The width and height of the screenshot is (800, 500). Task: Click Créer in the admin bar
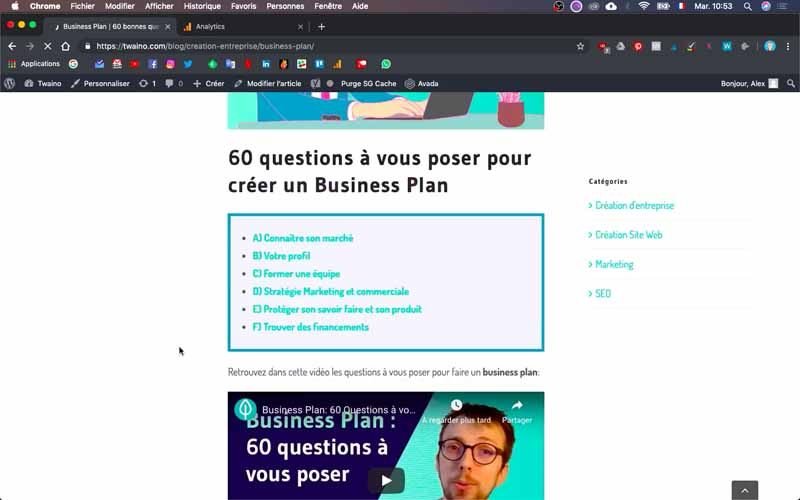pos(209,83)
